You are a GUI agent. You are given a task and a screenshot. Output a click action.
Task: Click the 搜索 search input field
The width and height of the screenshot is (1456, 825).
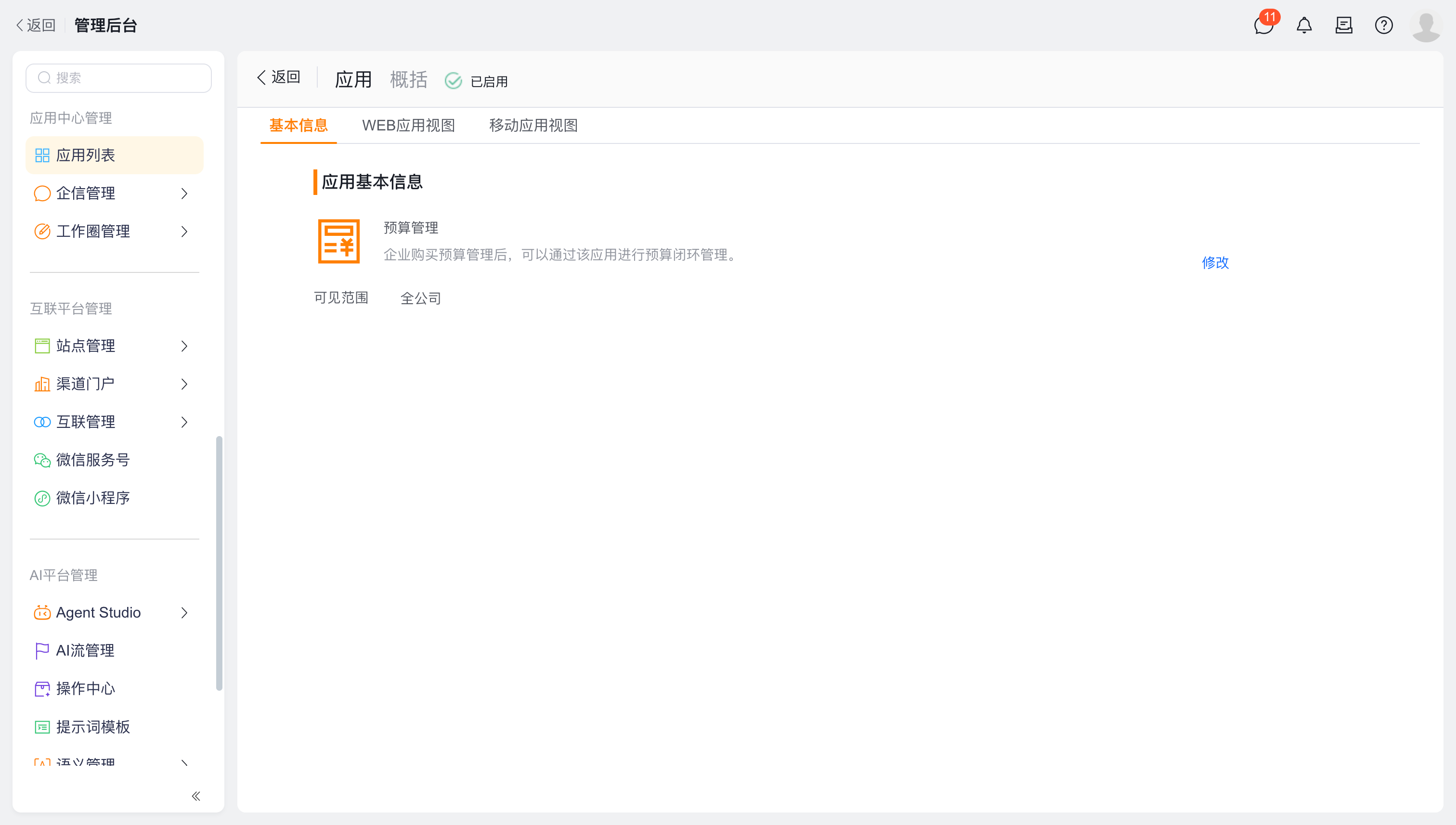[x=118, y=77]
